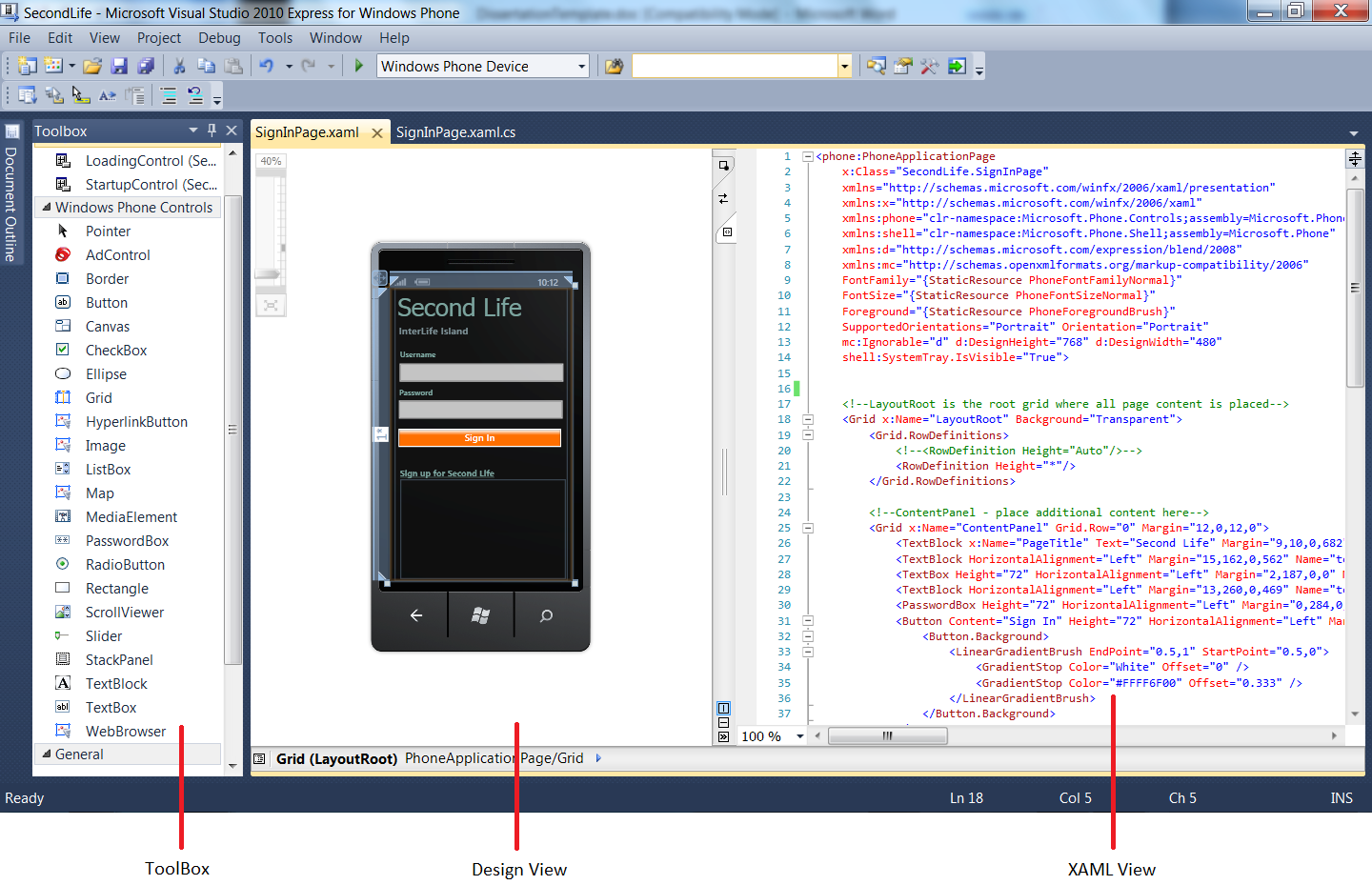Close the SignInPage.xaml tab
Viewport: 1372px width, 885px height.
[377, 133]
